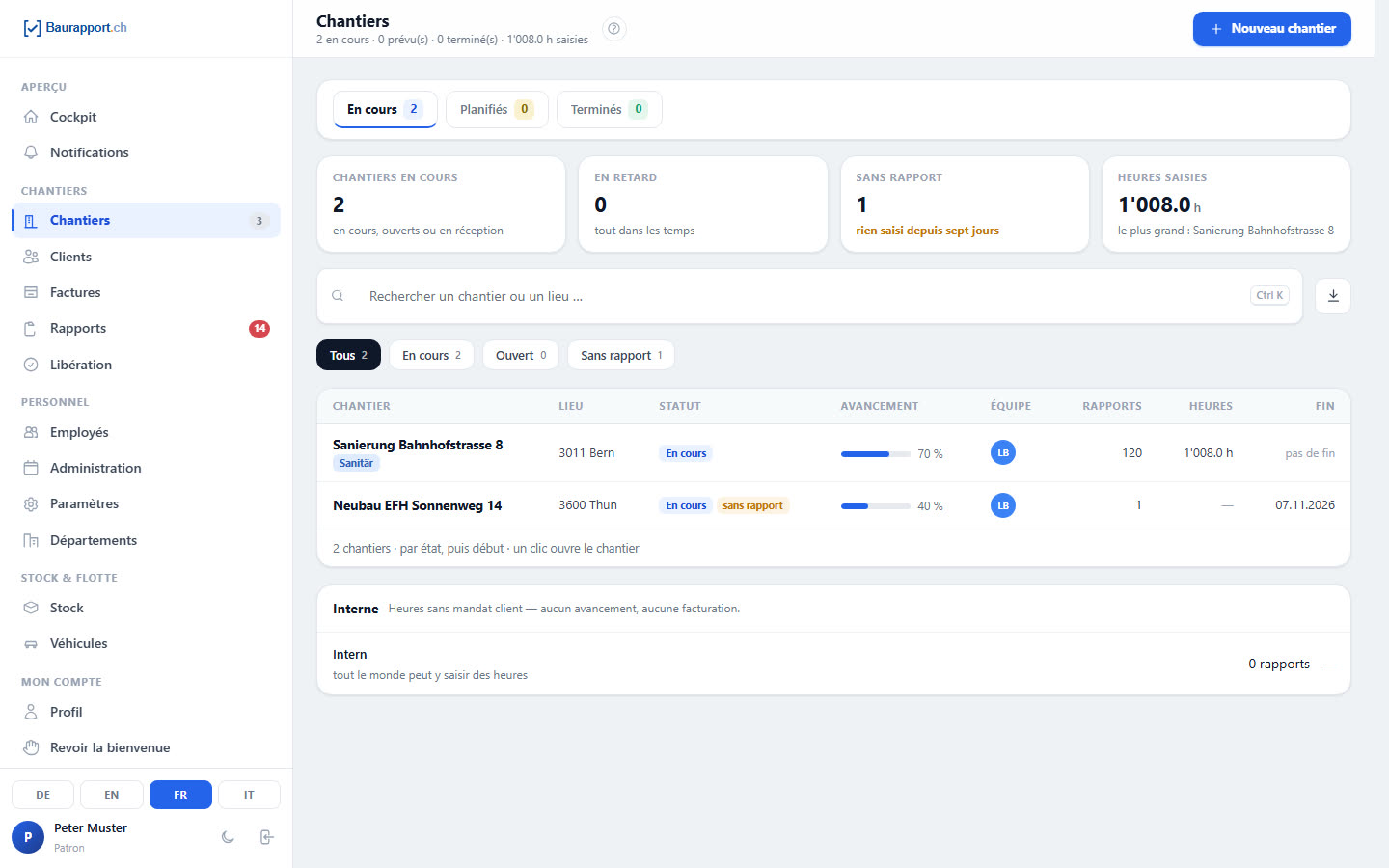Click the hand icon for Revoir la bienvenue
Viewport: 1389px width, 868px height.
click(31, 747)
